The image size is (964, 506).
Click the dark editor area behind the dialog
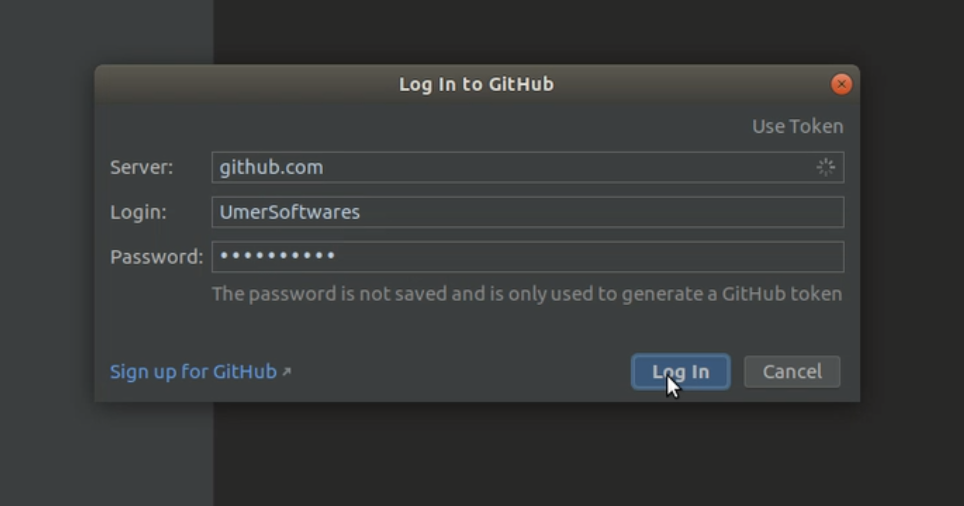588,455
